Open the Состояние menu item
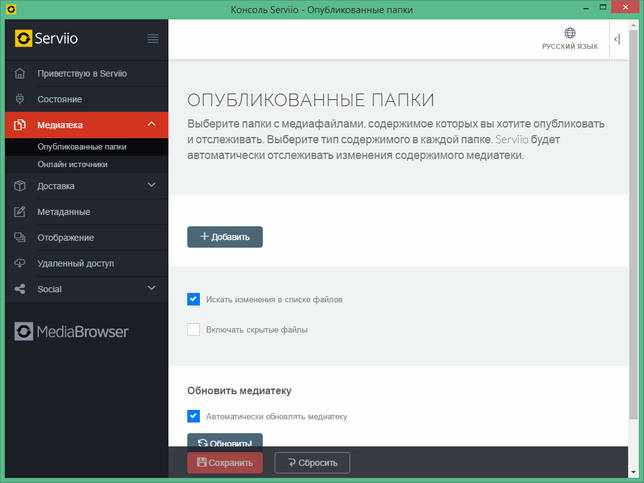Screen dimensions: 644x483 pyautogui.click(x=87, y=99)
